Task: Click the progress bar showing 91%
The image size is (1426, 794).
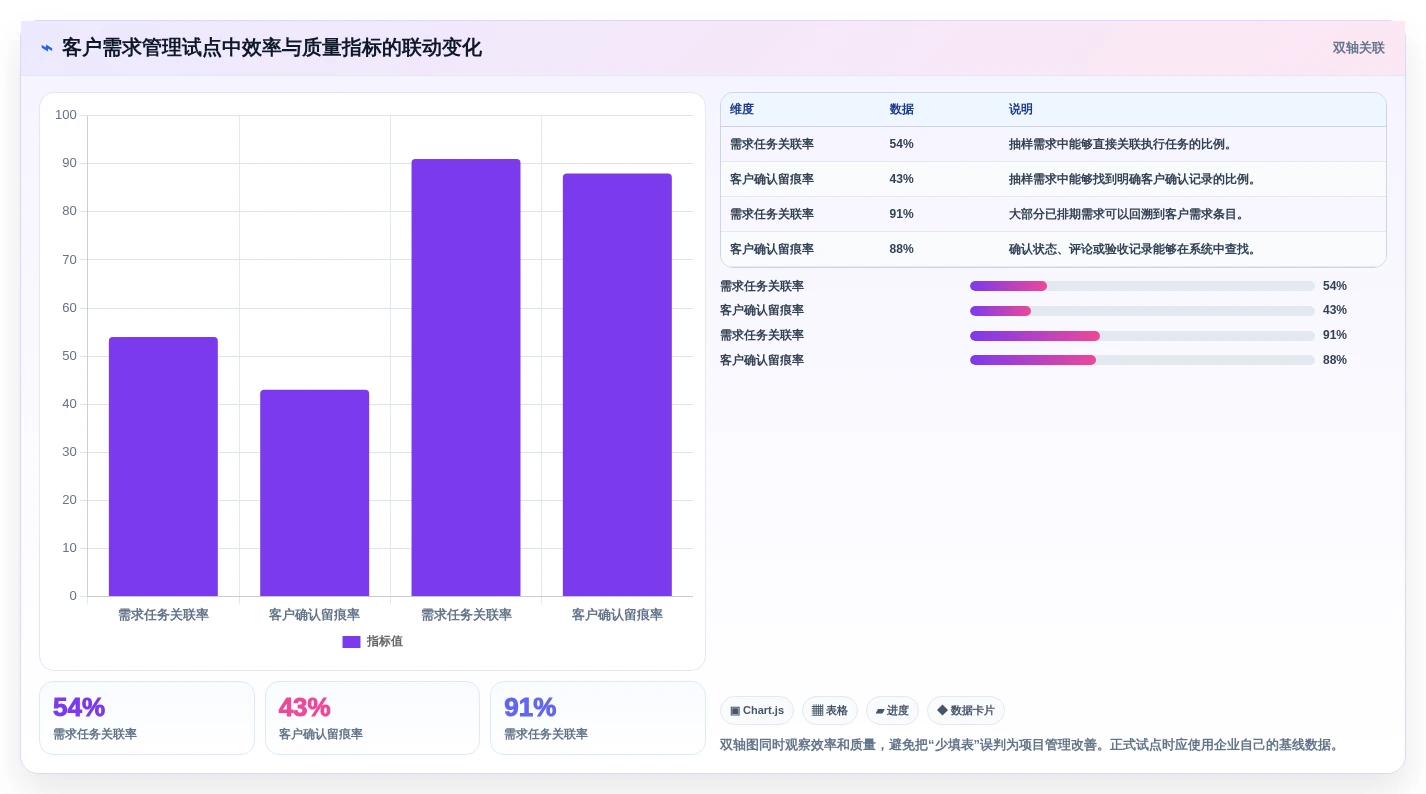Action: [x=1142, y=336]
